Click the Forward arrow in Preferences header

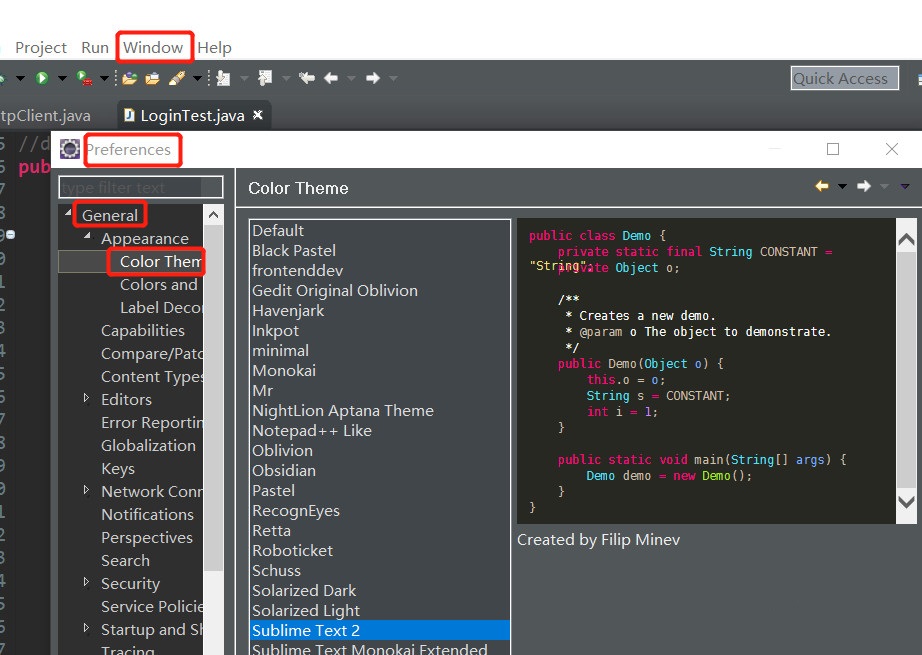pyautogui.click(x=864, y=186)
